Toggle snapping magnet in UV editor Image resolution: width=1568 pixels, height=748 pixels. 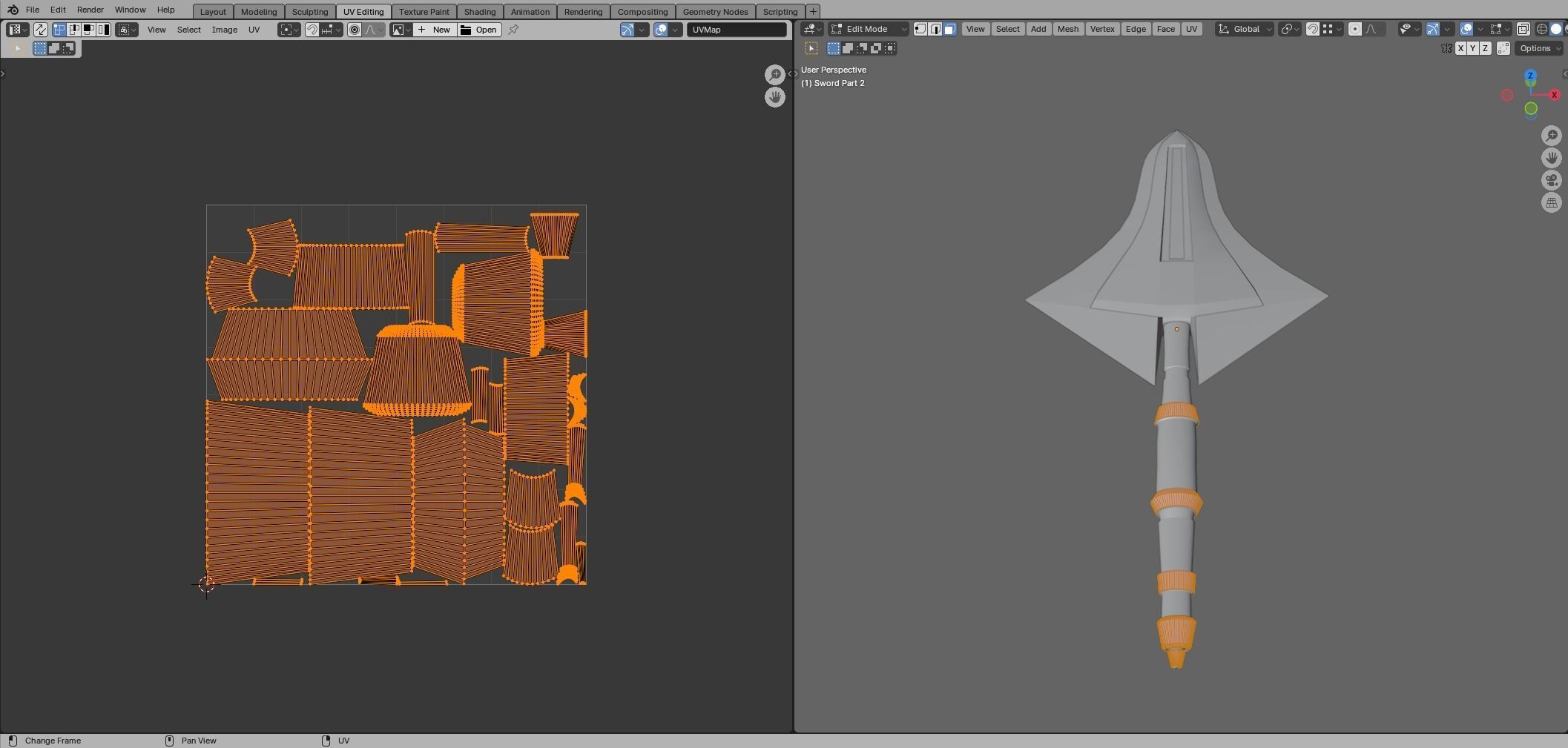point(312,30)
